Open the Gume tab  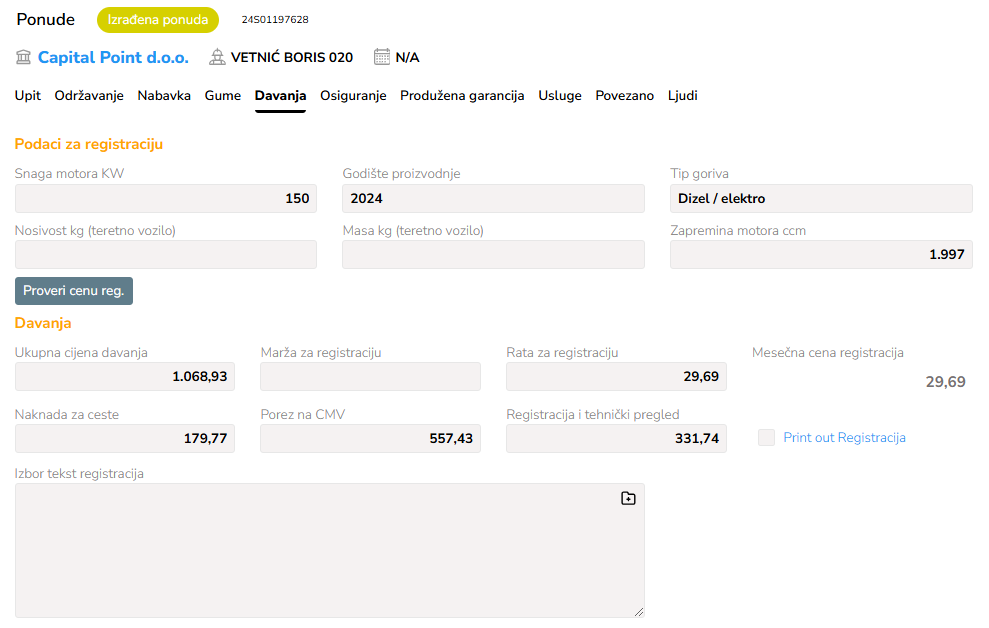[223, 96]
